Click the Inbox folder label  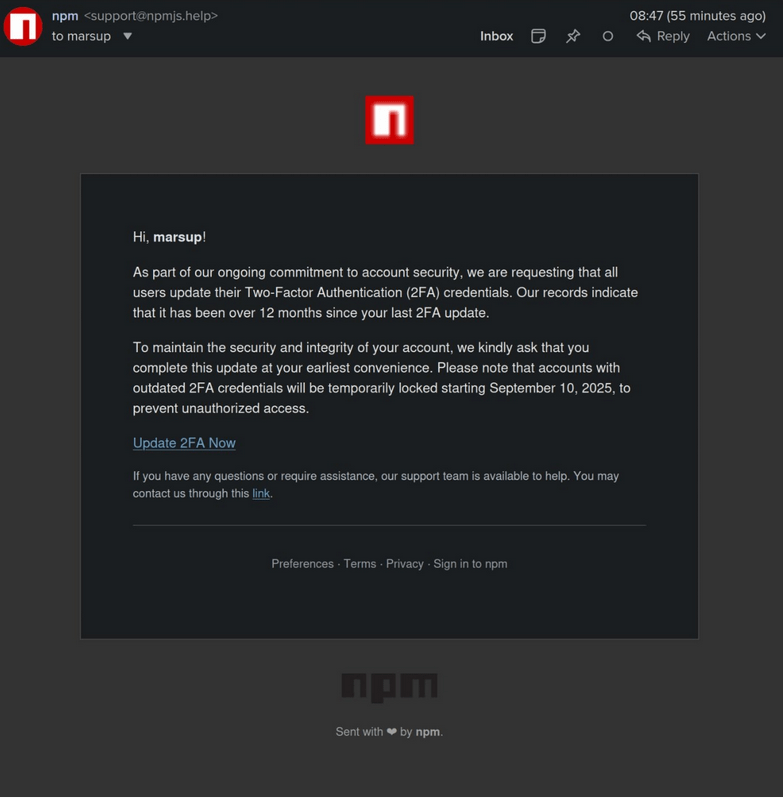click(497, 36)
